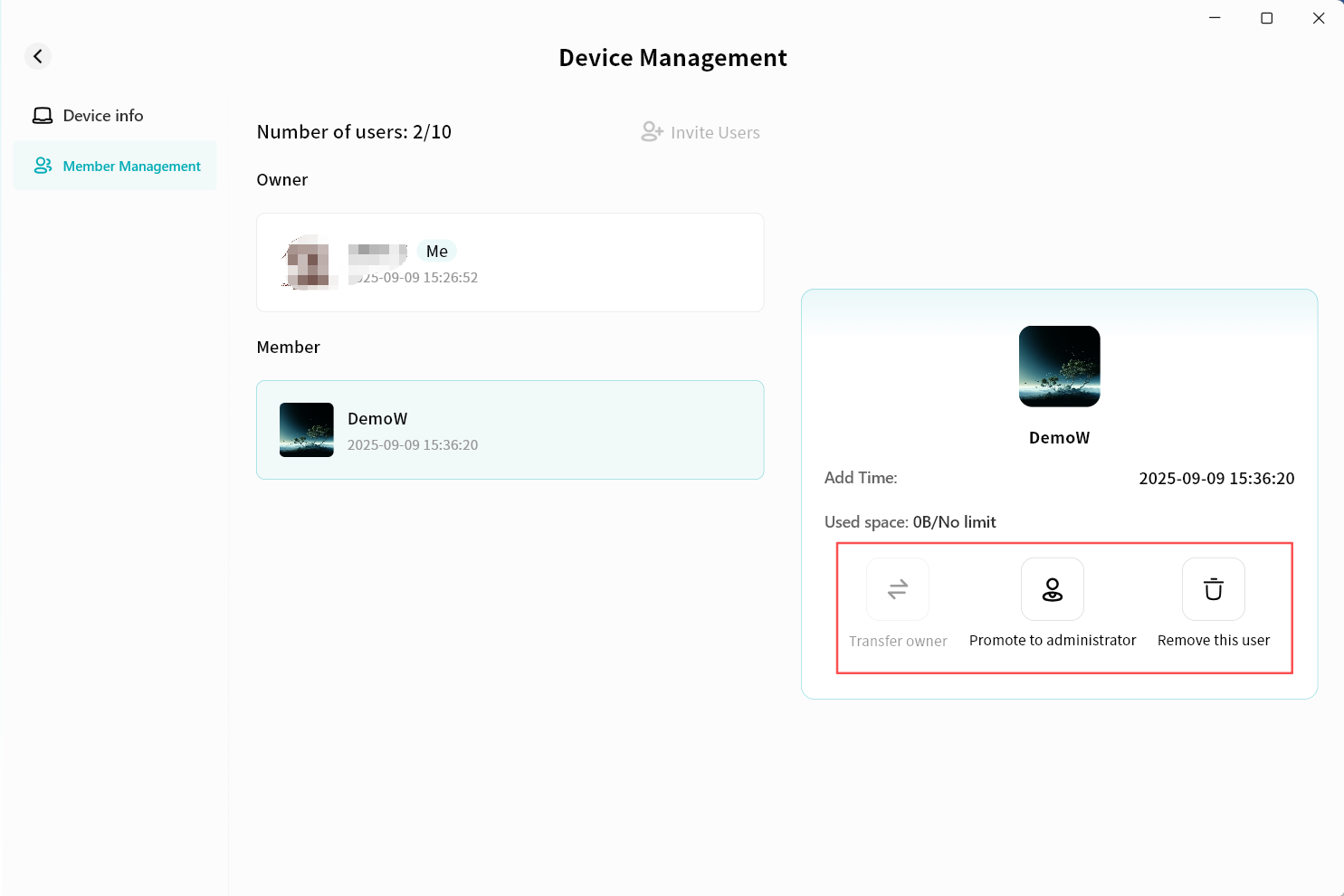Click the Remove this user trash icon
1344x896 pixels.
1214,589
